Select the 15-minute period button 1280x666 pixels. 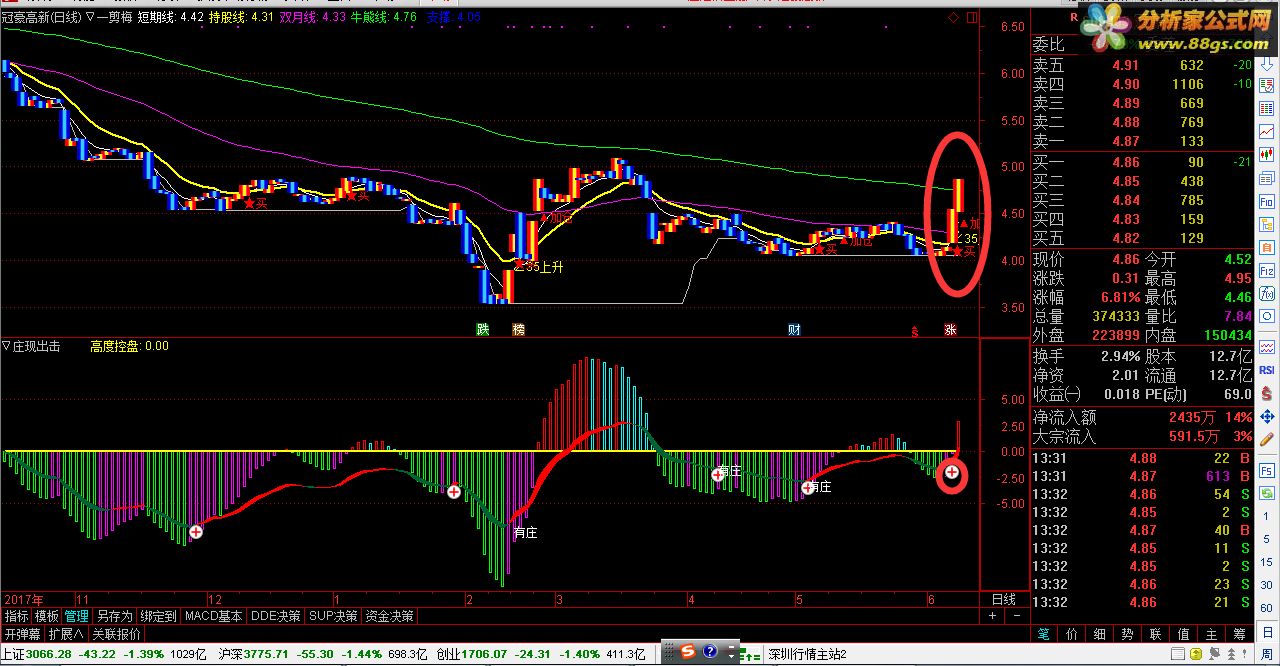[x=1265, y=562]
